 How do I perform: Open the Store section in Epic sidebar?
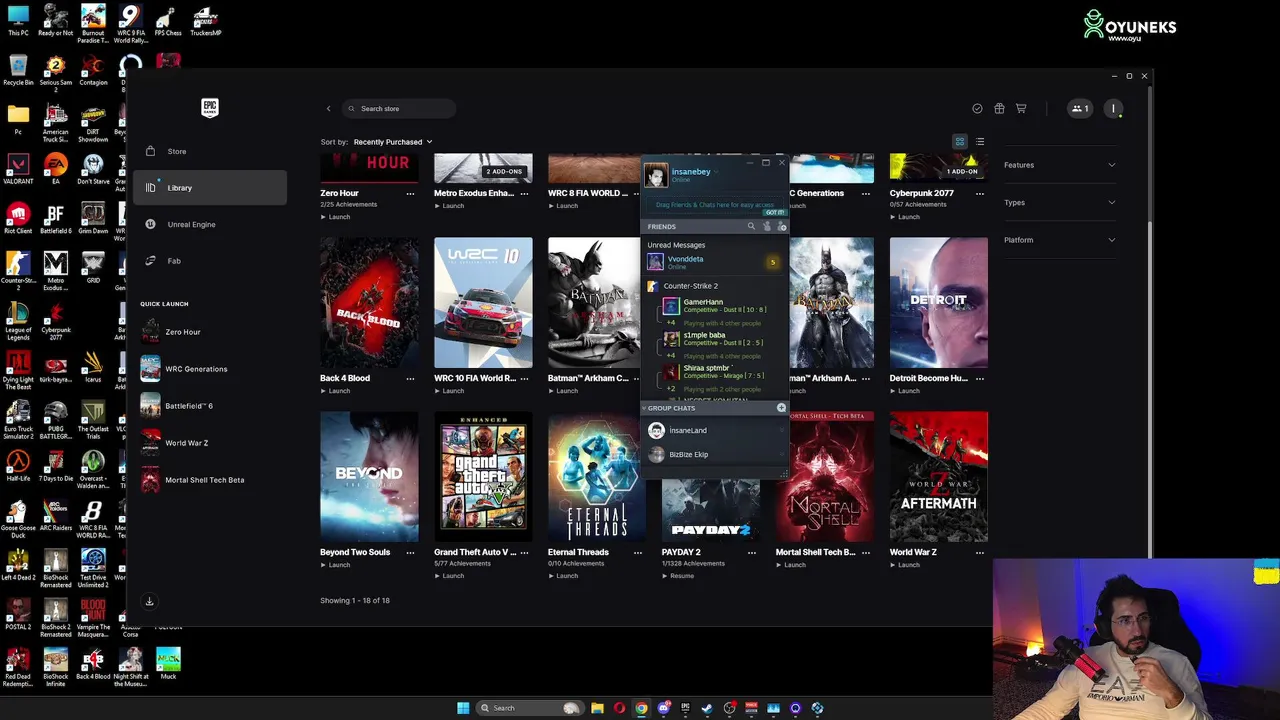[210, 151]
